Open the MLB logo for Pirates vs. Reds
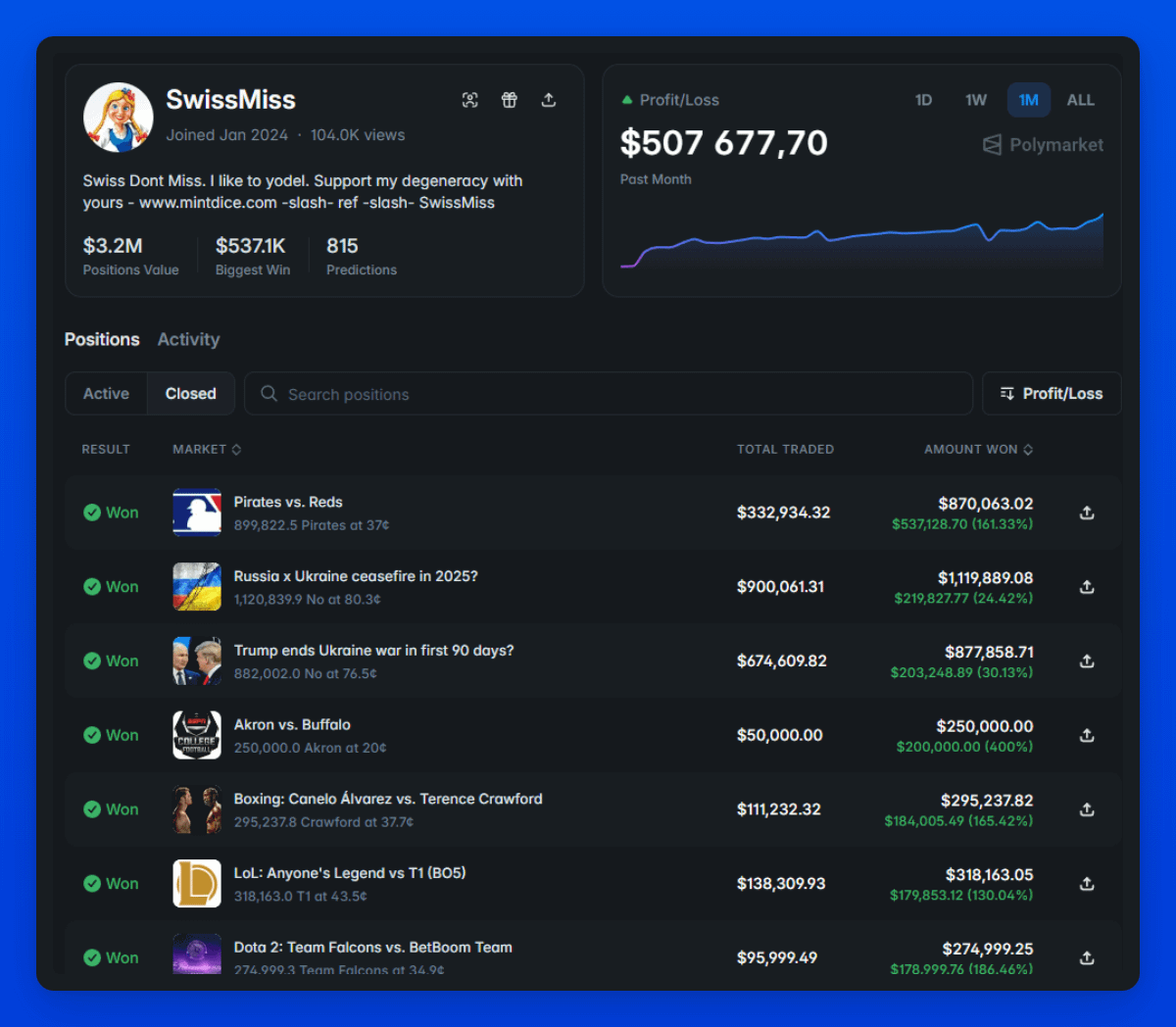This screenshot has width=1176, height=1027. (x=197, y=513)
